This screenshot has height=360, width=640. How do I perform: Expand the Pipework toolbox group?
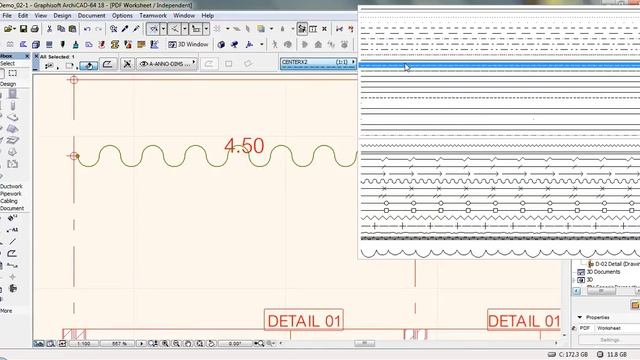point(11,193)
